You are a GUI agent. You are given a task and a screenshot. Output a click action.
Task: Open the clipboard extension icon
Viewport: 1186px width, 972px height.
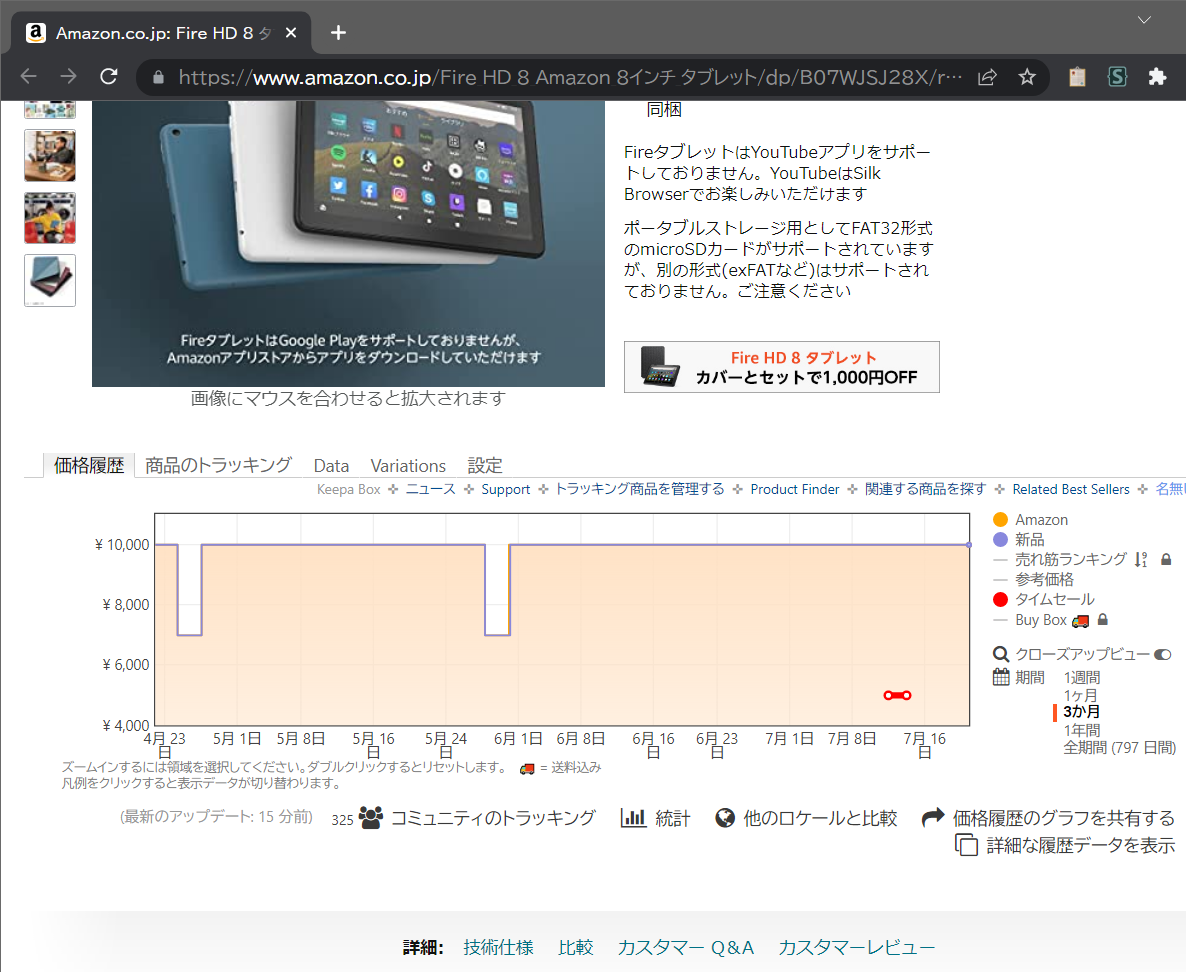pos(1077,76)
